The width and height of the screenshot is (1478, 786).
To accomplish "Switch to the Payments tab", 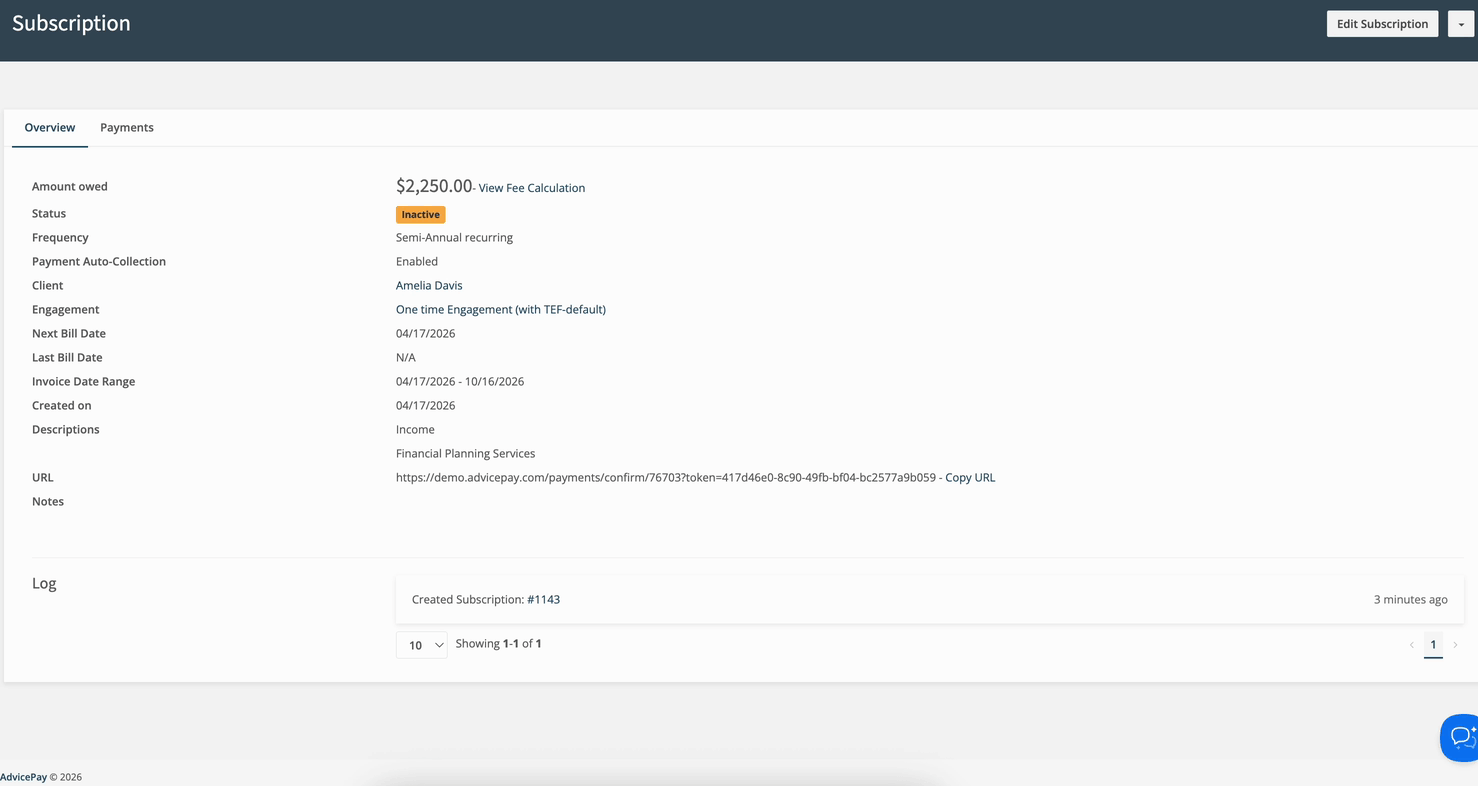I will tap(127, 128).
